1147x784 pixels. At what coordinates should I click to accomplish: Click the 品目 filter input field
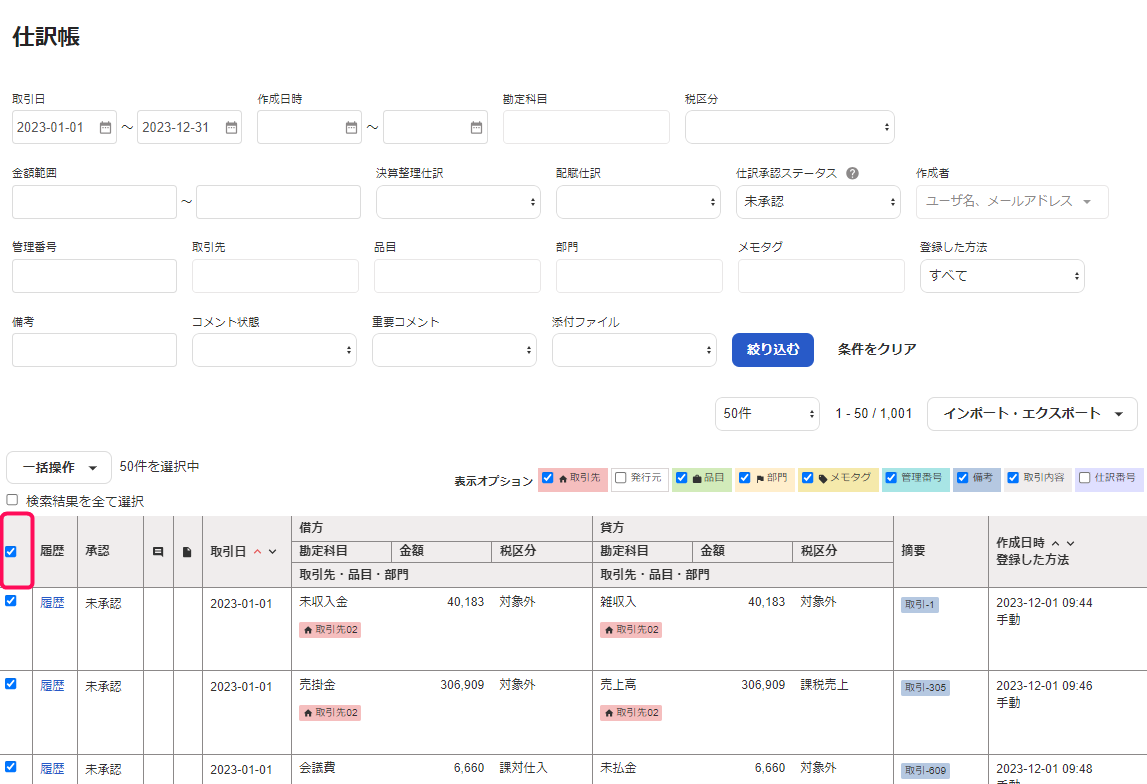tap(457, 276)
